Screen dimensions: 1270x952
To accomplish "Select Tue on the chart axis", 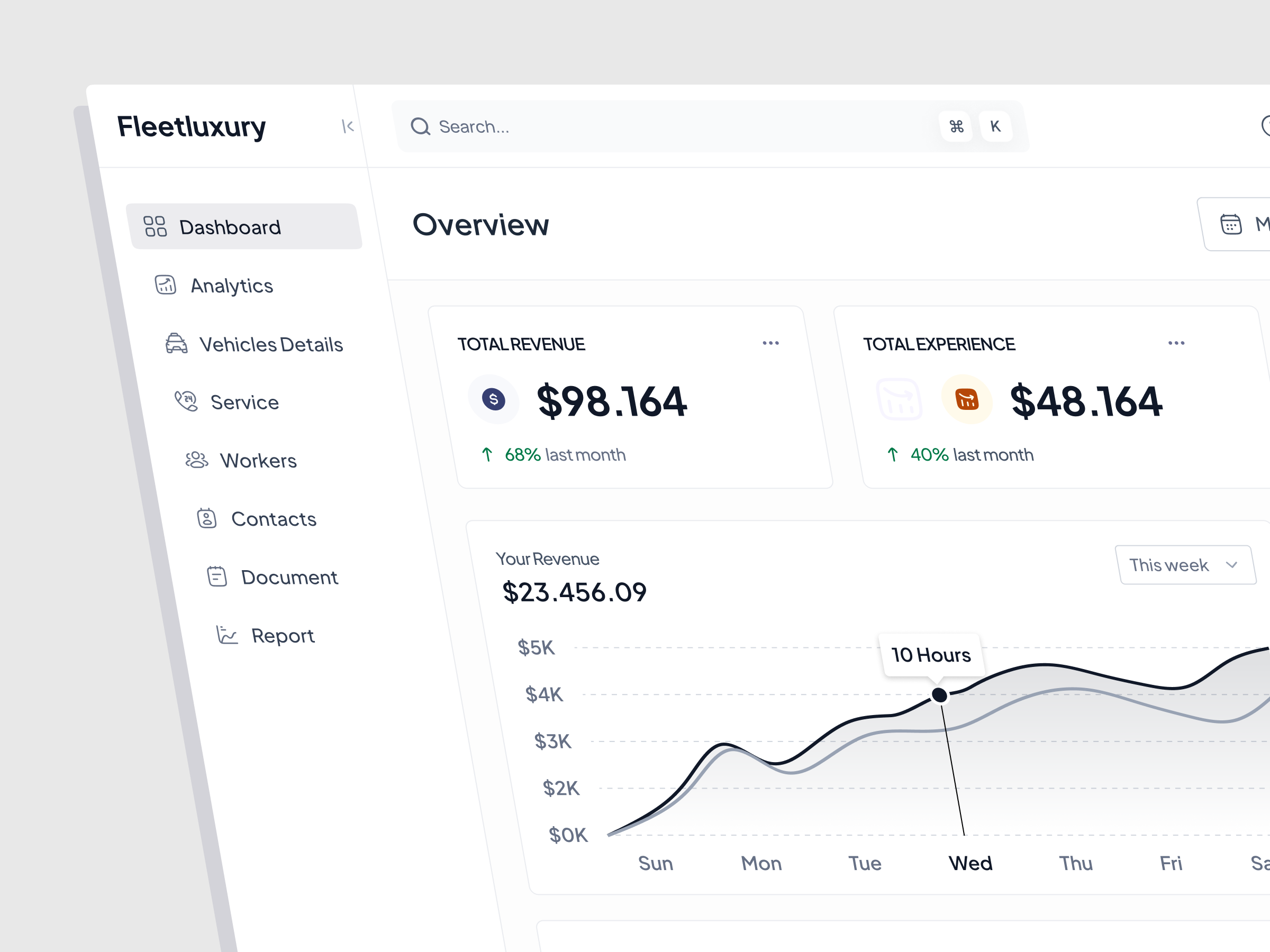I will (865, 863).
